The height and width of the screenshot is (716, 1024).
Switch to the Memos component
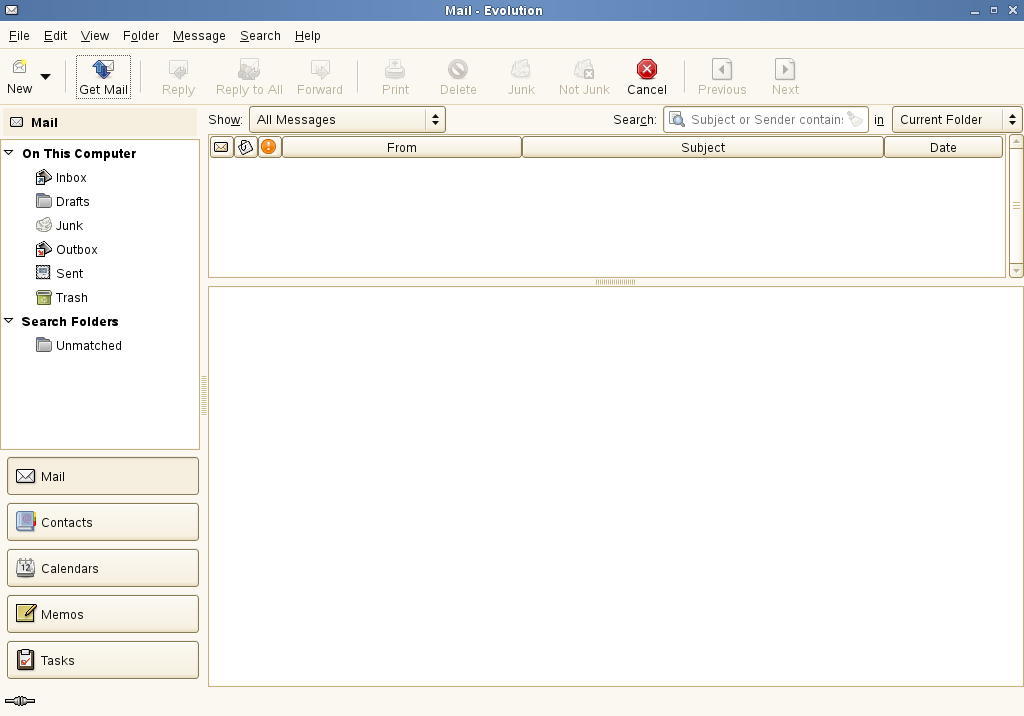[x=103, y=614]
